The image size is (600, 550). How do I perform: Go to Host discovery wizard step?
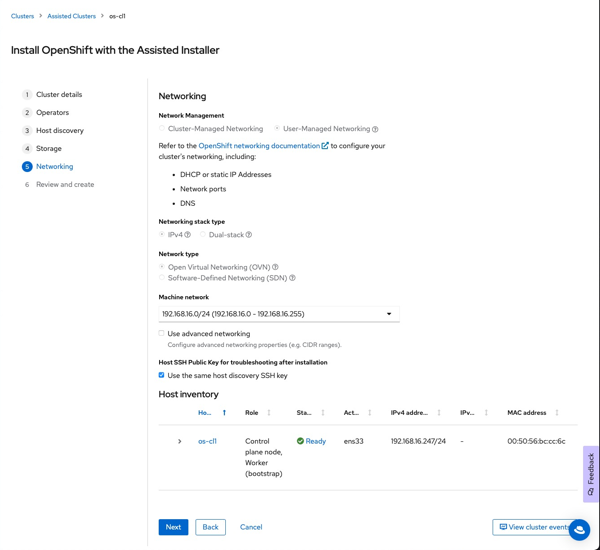[60, 131]
